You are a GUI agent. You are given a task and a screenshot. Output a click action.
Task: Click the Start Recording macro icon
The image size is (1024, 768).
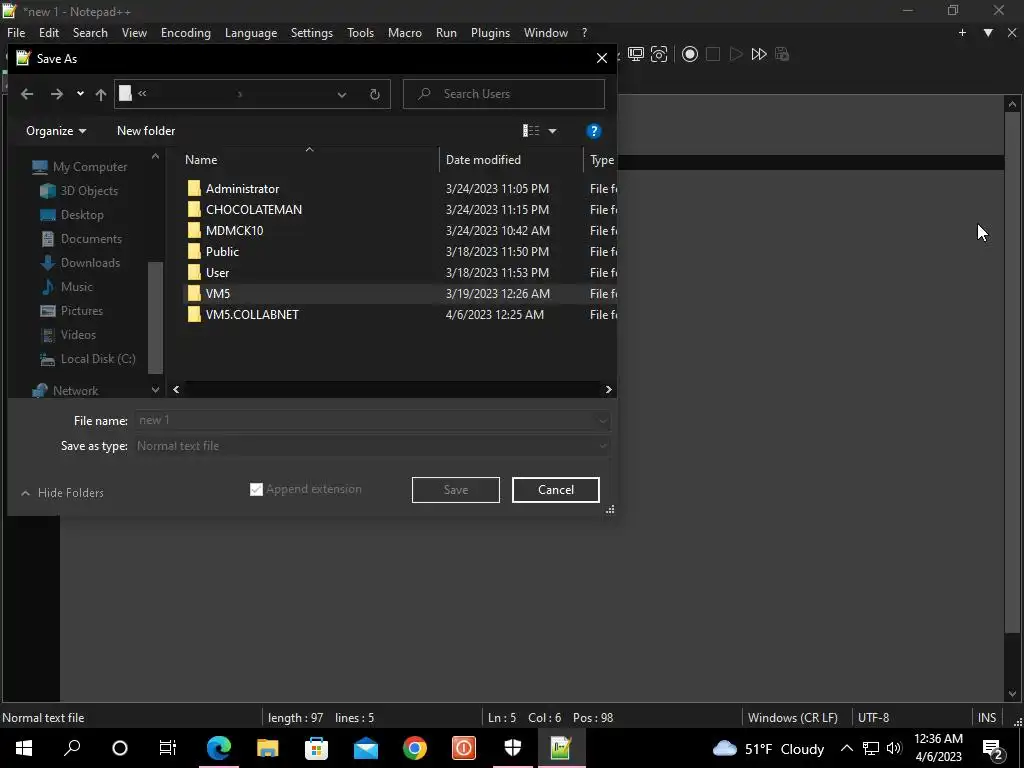(690, 54)
